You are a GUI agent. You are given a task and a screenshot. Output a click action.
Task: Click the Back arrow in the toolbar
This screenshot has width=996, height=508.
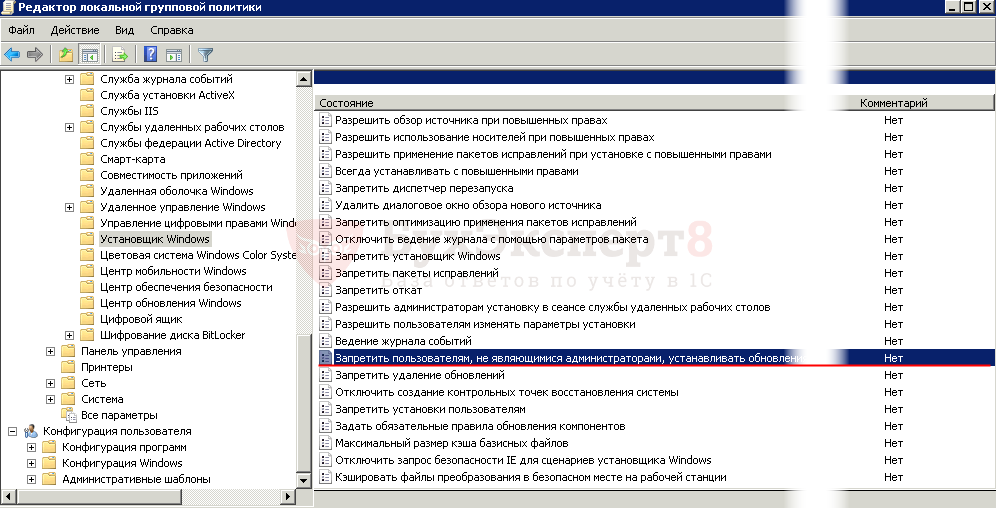12,54
